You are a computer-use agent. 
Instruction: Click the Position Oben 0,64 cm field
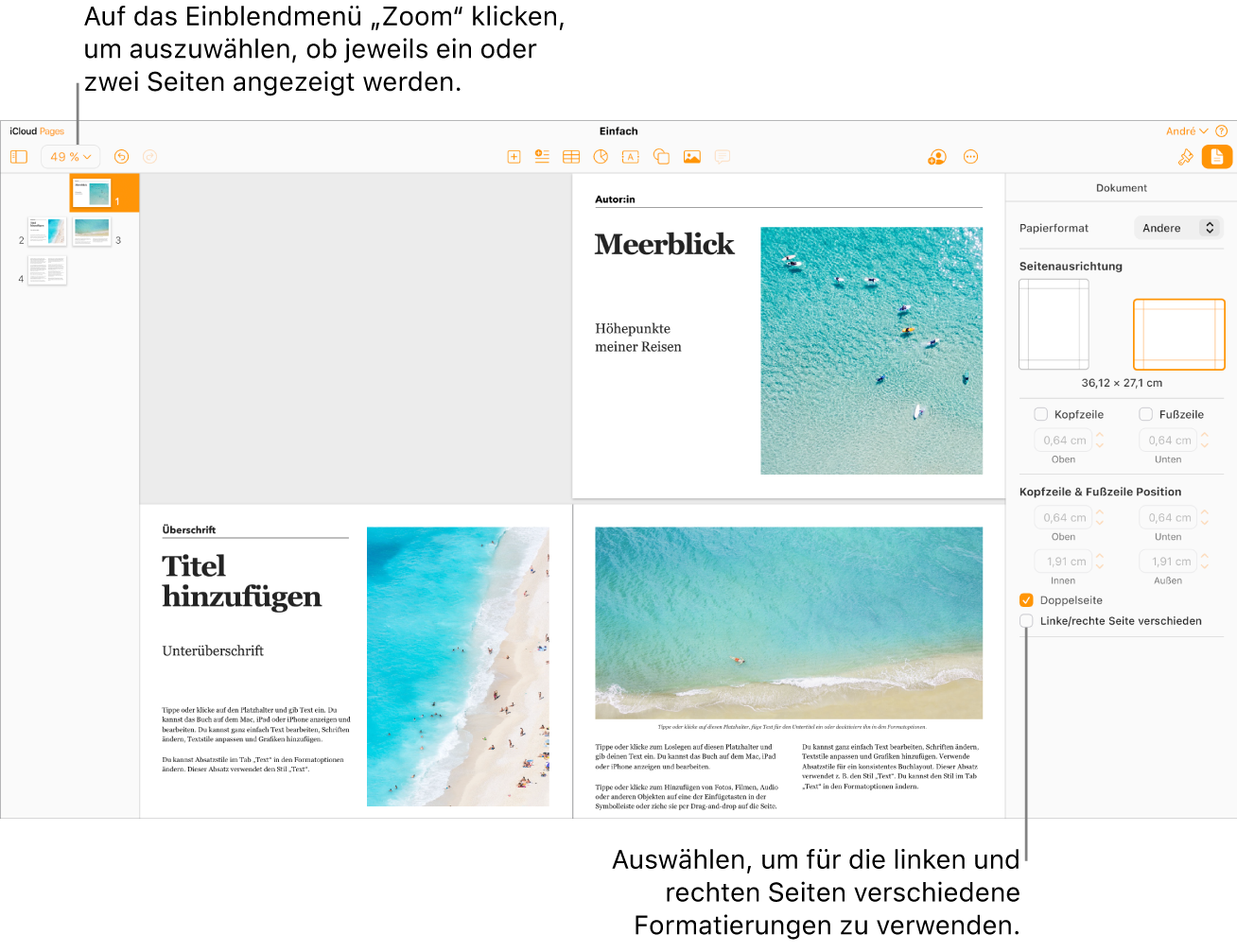[1064, 518]
